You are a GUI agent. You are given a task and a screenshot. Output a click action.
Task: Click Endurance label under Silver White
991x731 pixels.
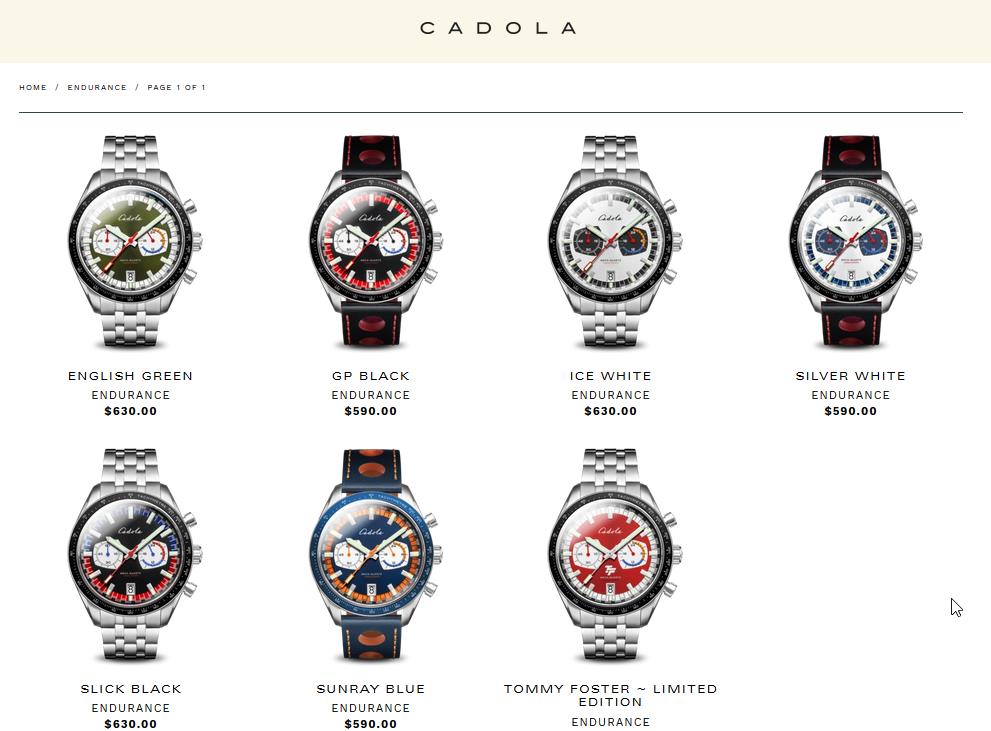coord(851,395)
